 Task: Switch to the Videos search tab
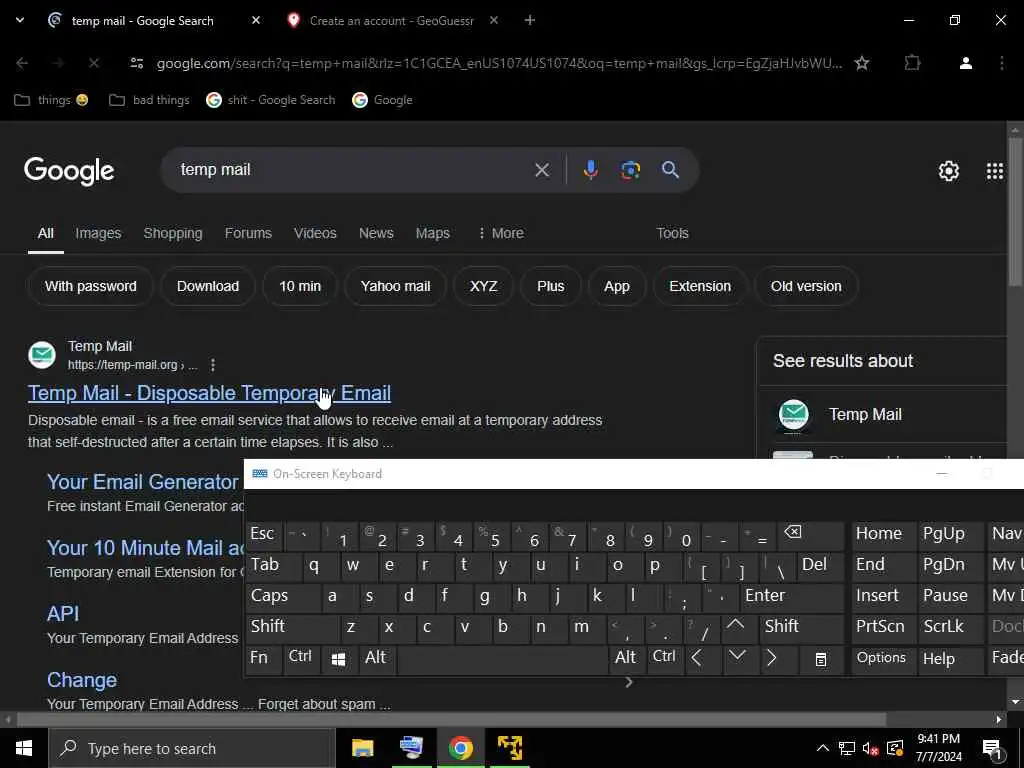[x=315, y=233]
